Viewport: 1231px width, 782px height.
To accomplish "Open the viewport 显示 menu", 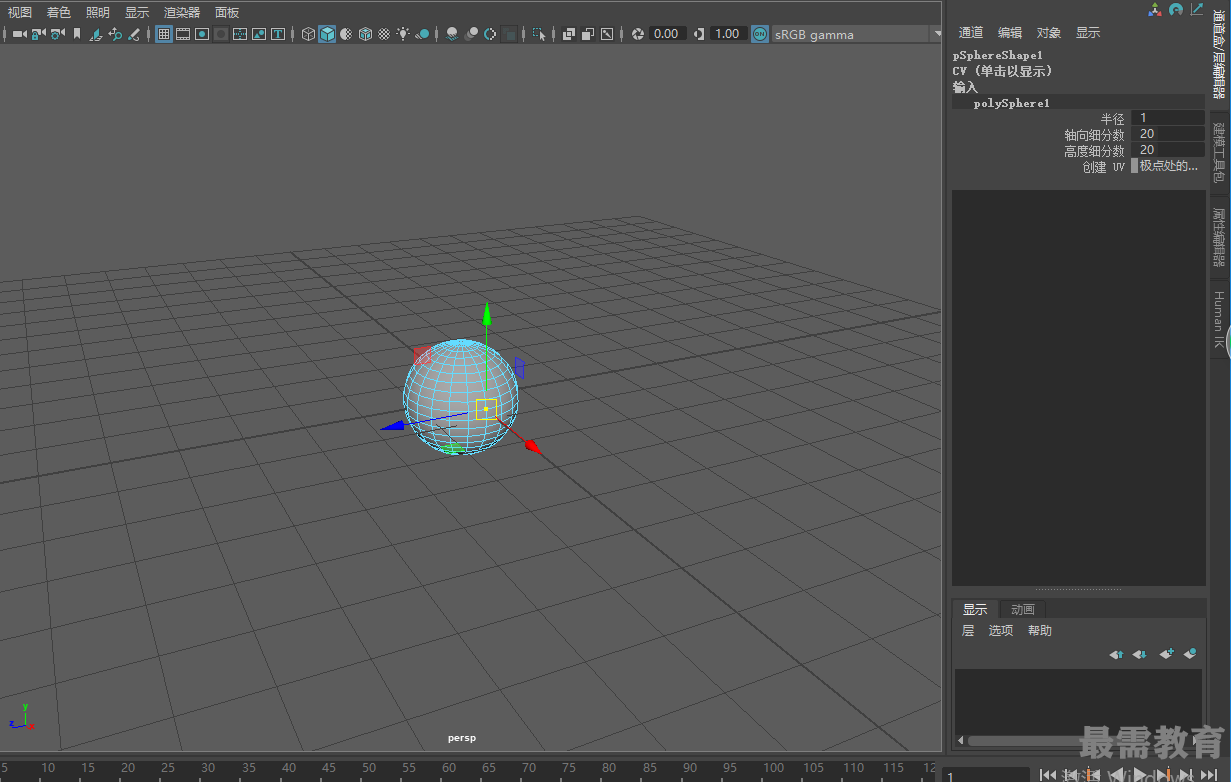I will tap(137, 13).
